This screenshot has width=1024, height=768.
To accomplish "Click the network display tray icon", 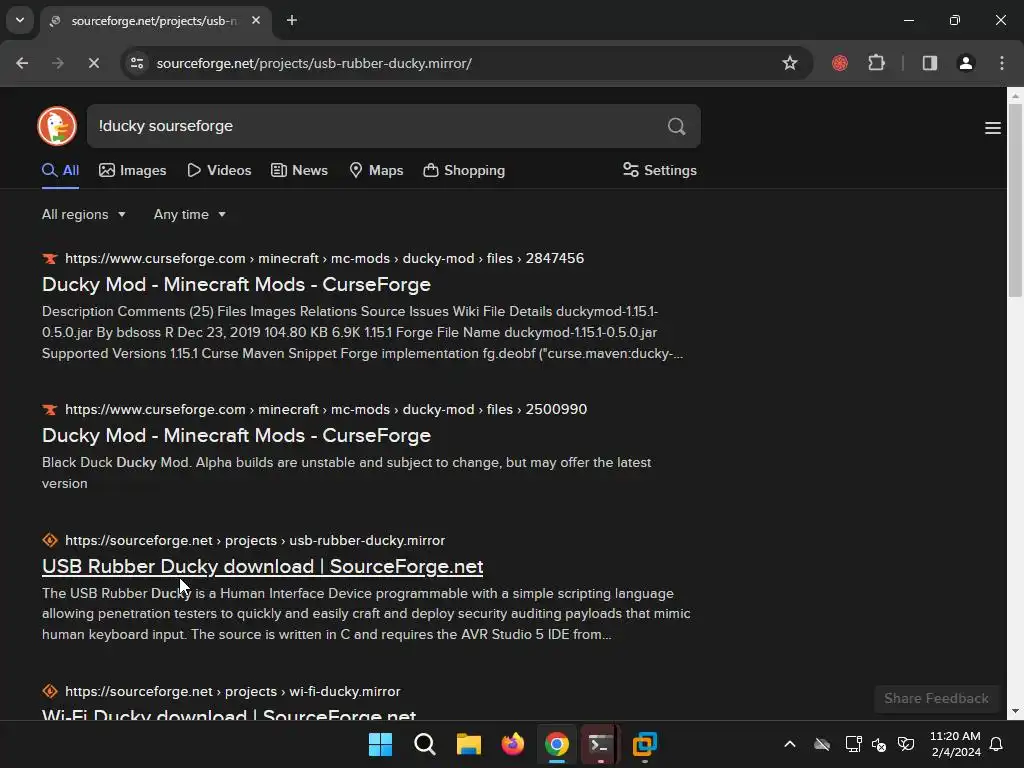I will [x=853, y=744].
